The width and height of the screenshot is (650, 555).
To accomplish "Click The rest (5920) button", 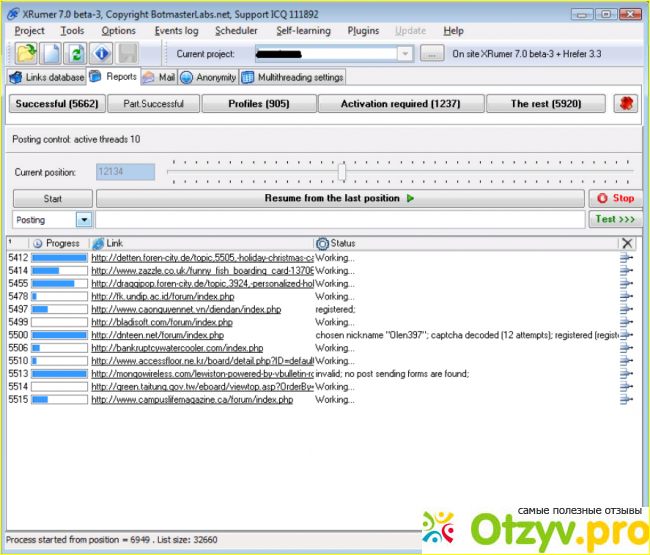I will pyautogui.click(x=546, y=104).
